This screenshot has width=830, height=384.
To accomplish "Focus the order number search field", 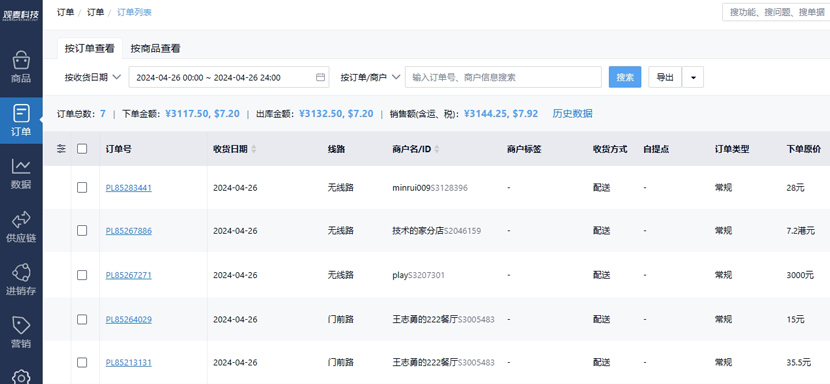I will pos(503,77).
